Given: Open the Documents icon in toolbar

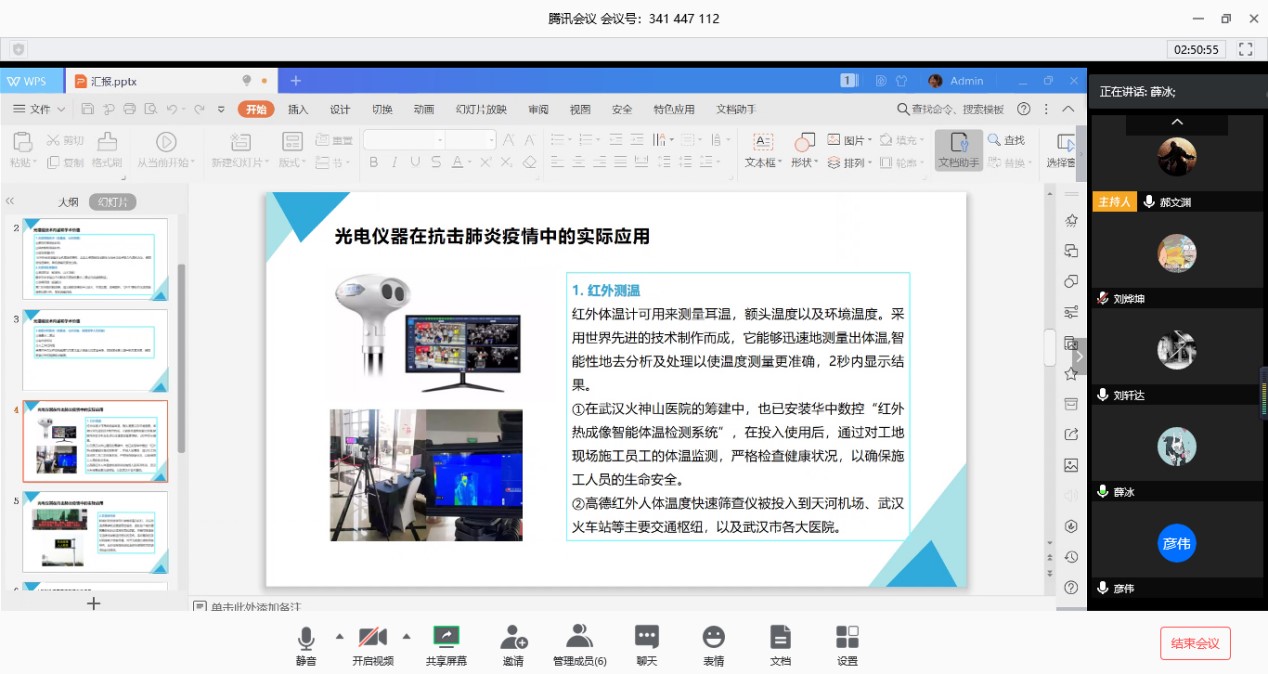Looking at the screenshot, I should [x=780, y=637].
